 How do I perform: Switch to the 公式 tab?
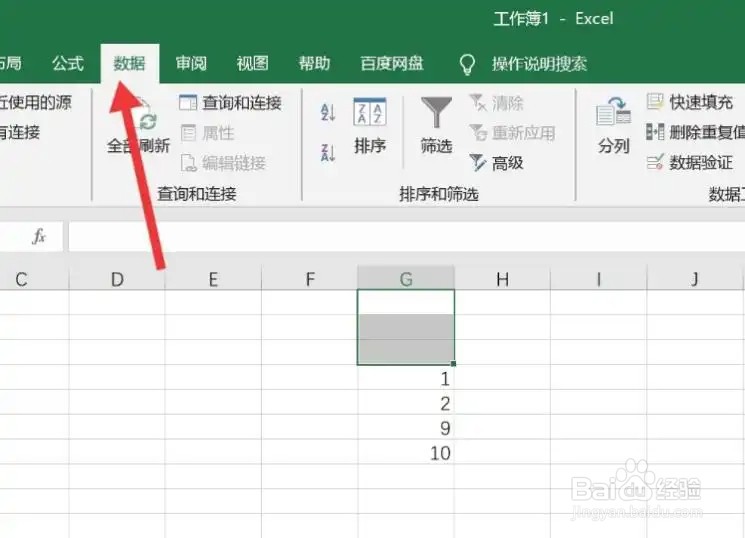coord(67,63)
